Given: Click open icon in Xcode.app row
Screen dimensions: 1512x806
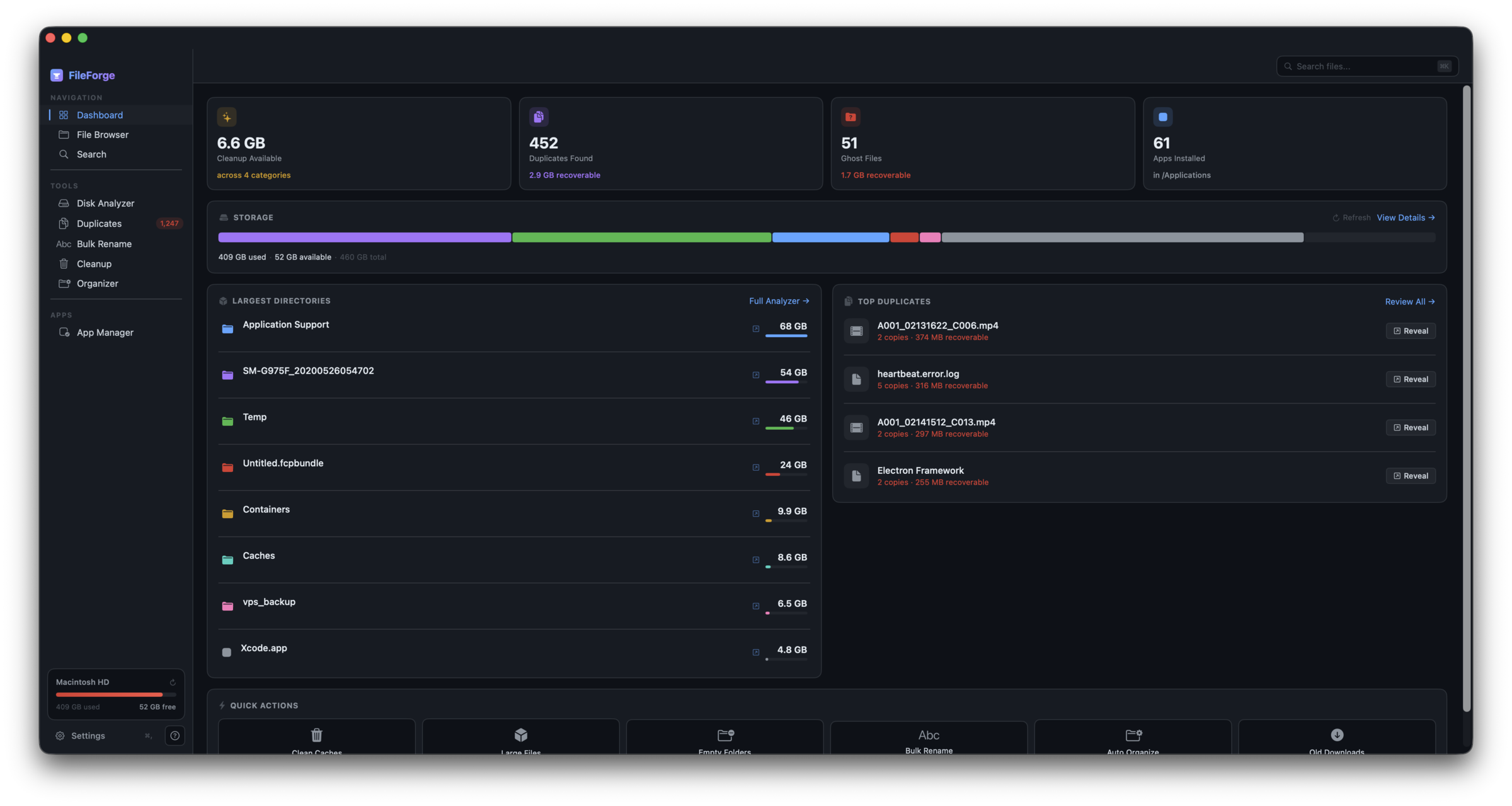Looking at the screenshot, I should click(756, 652).
